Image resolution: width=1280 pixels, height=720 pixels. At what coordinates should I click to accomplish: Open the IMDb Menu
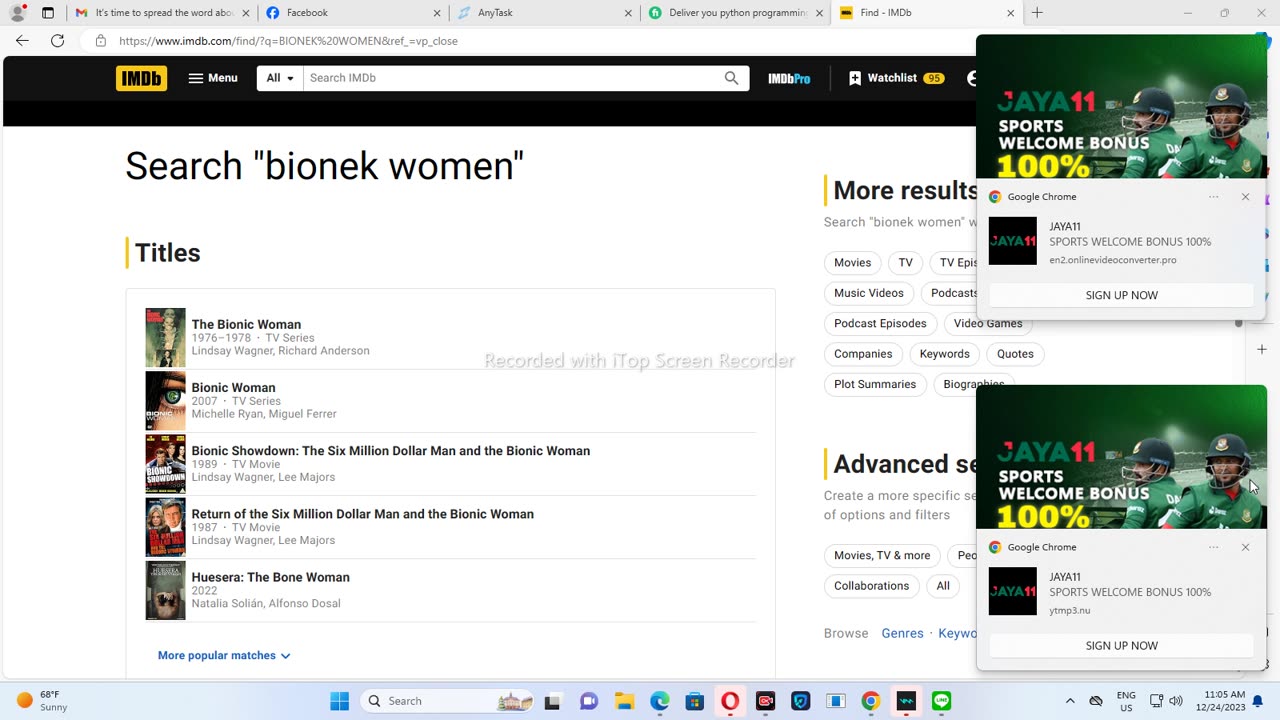click(213, 78)
